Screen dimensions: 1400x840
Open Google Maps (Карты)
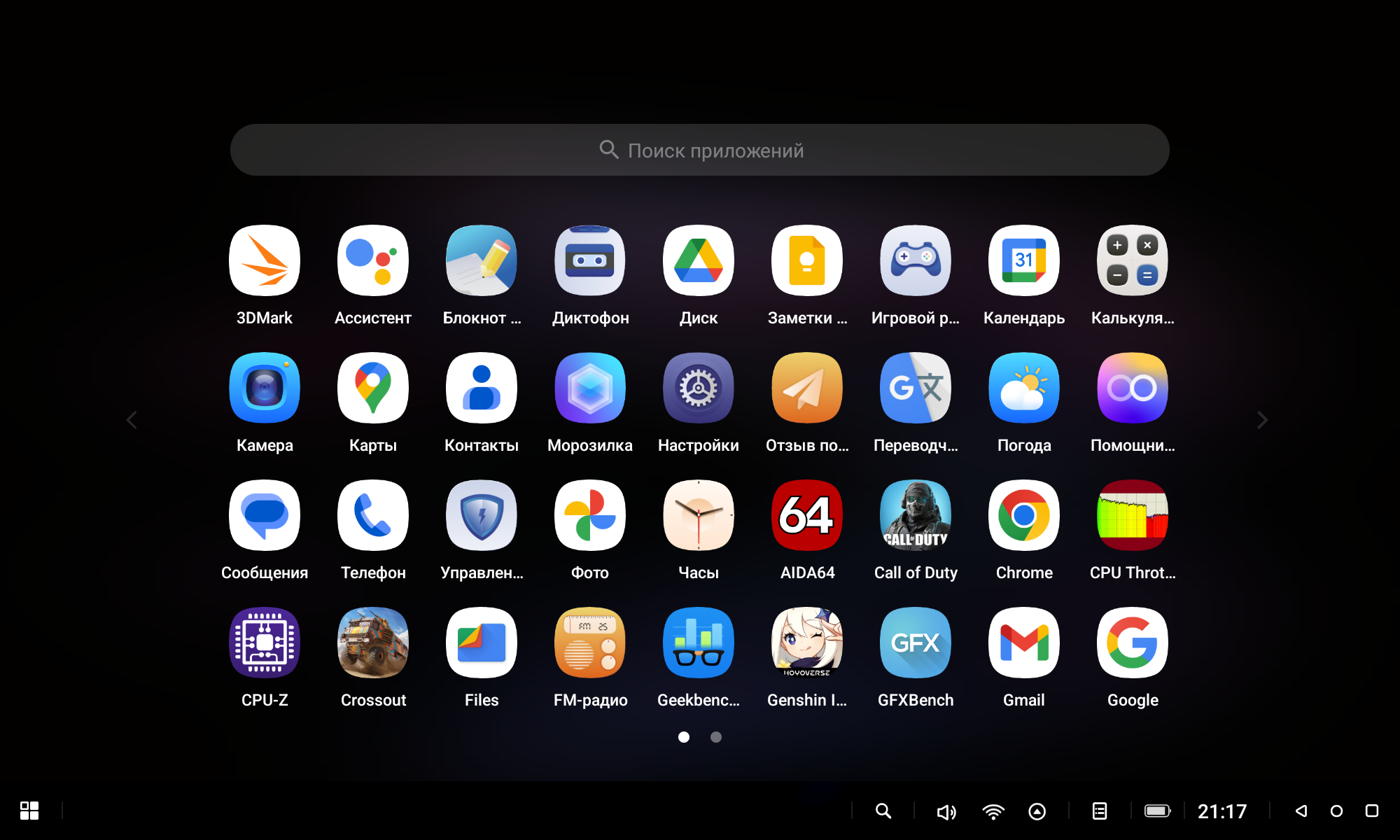tap(373, 388)
